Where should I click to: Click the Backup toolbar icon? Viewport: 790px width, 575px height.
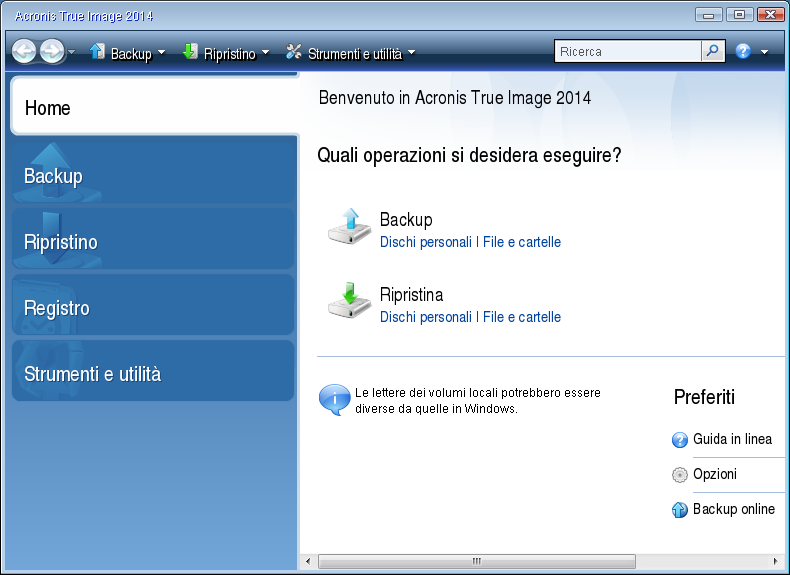tap(97, 51)
